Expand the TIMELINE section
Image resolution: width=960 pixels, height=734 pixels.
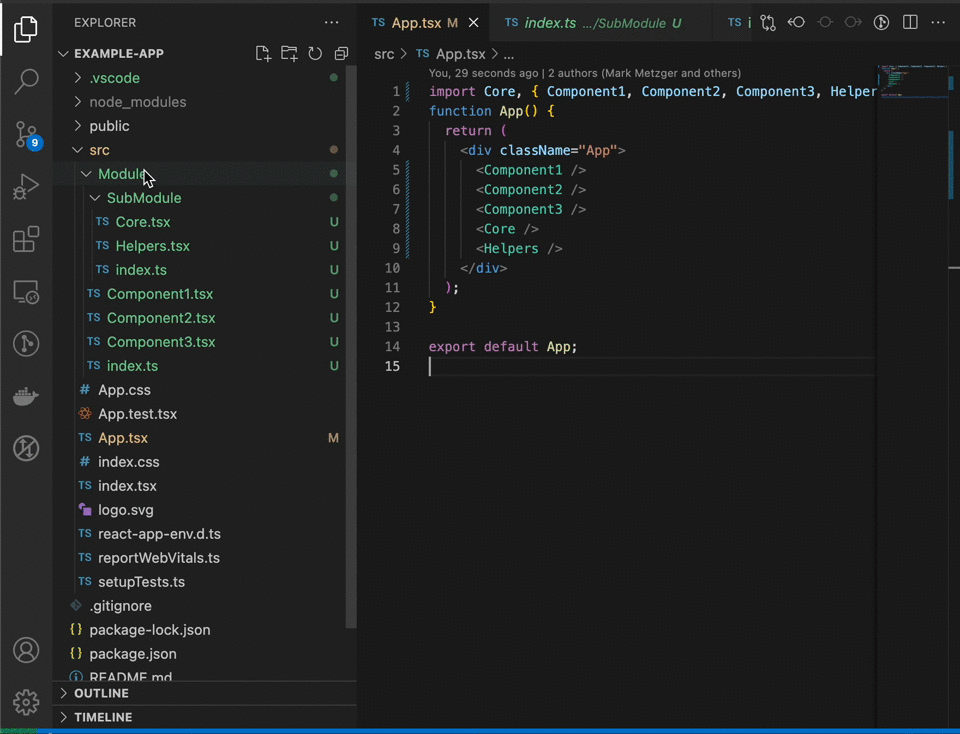(x=204, y=717)
